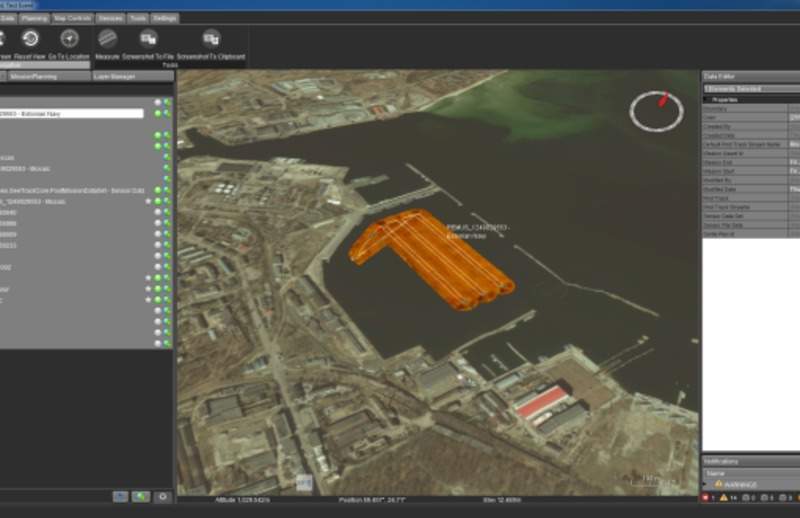Click the Go To Location compass icon
Screen dimensions: 800x518
69,39
